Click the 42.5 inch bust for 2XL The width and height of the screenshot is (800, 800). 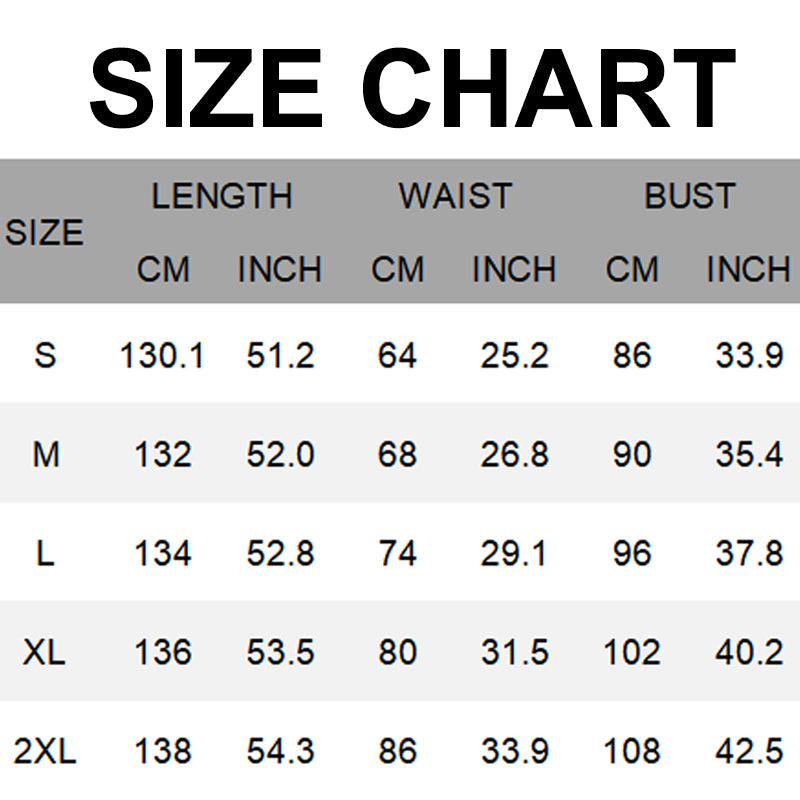coord(749,751)
